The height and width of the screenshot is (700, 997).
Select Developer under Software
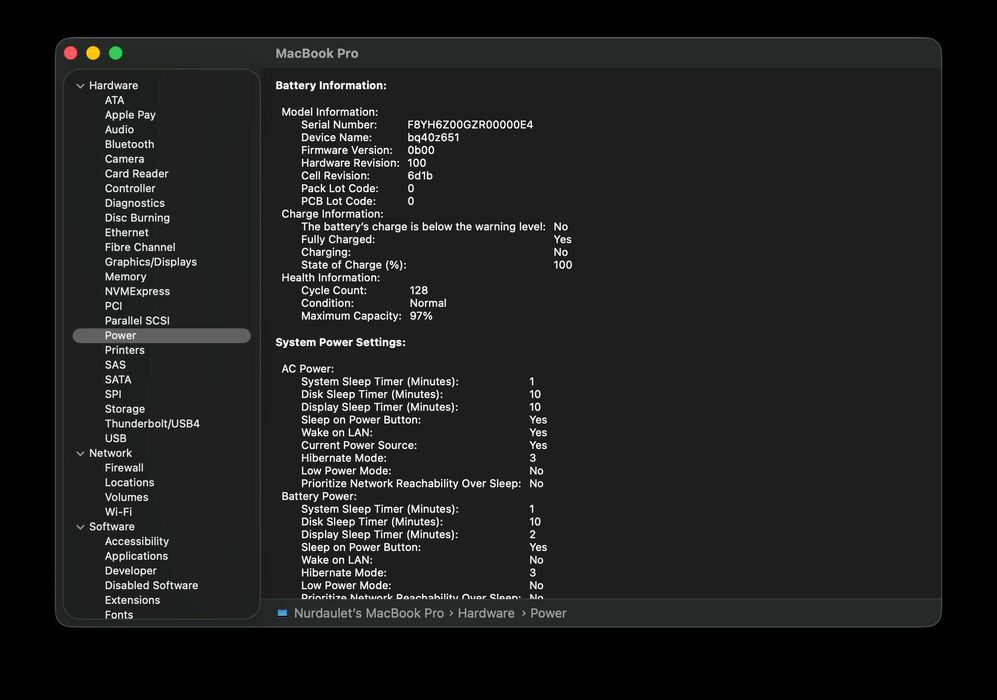[x=130, y=570]
